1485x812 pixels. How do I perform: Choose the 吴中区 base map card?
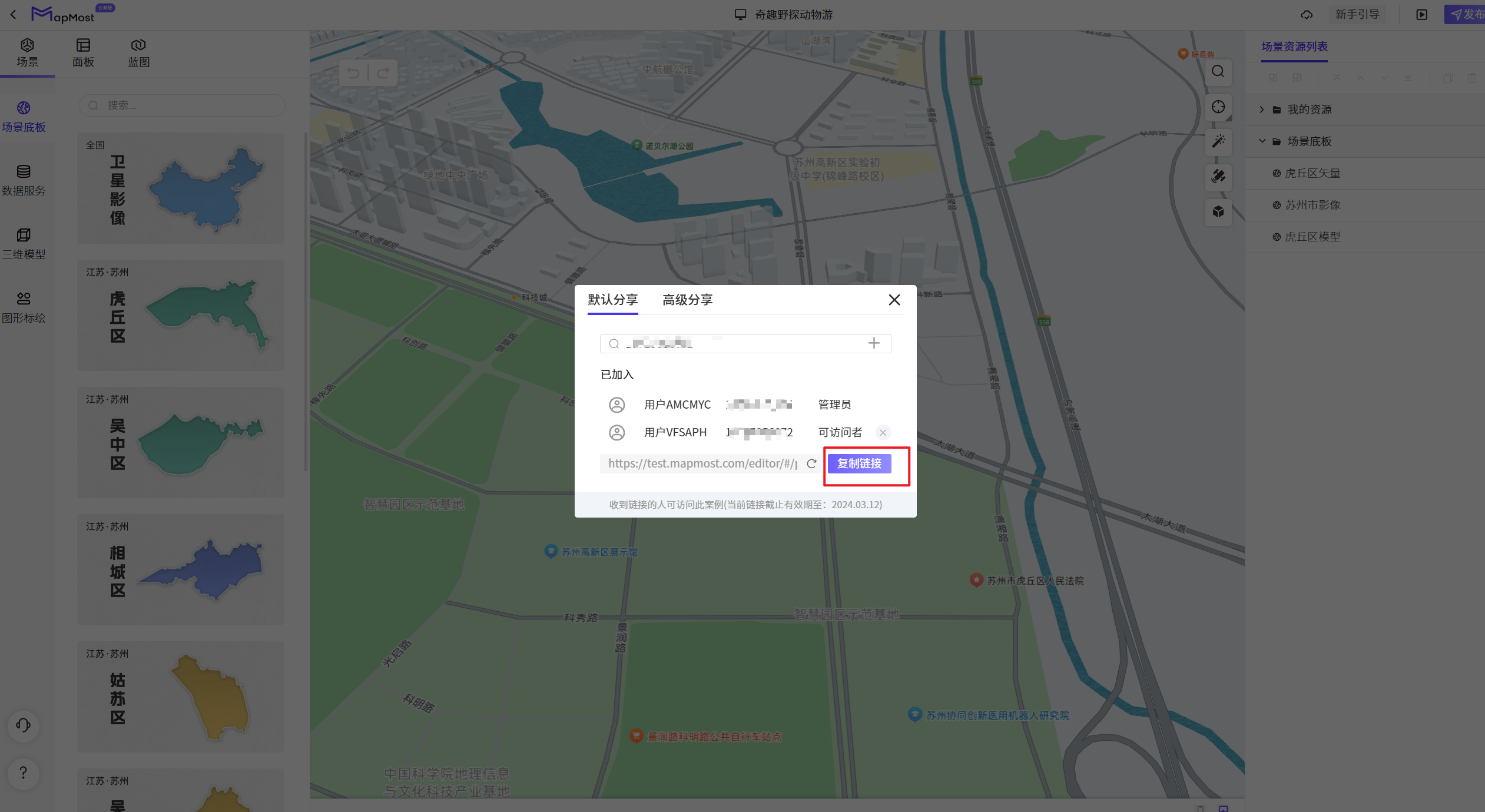[181, 442]
